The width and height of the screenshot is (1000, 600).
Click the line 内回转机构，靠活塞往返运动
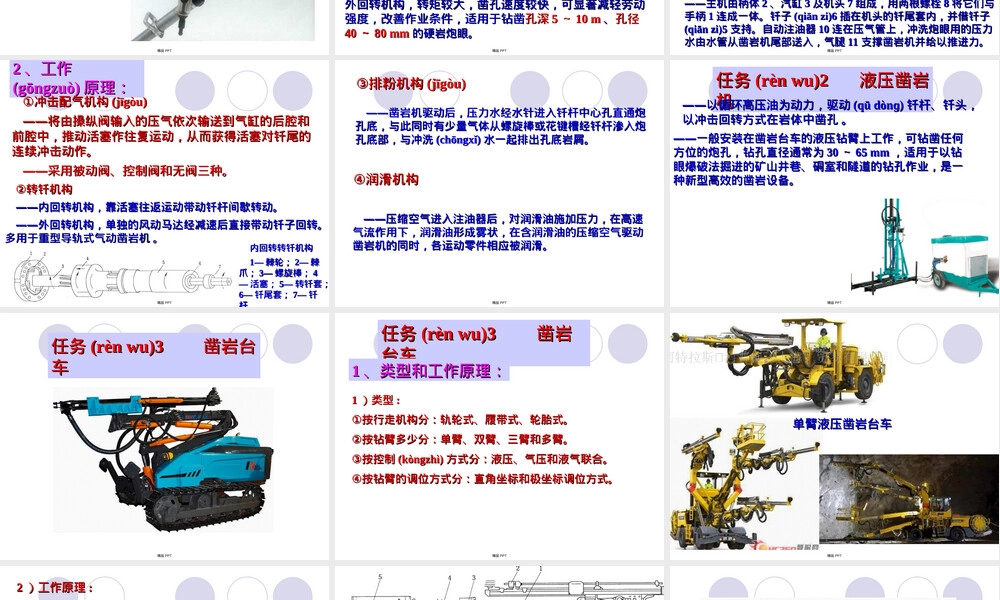147,207
